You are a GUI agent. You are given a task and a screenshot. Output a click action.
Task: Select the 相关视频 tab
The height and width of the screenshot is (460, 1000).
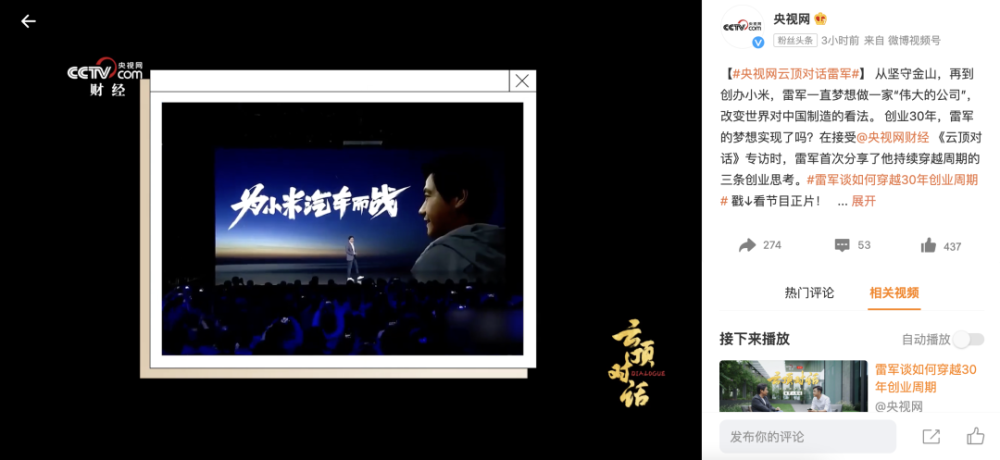[x=894, y=293]
